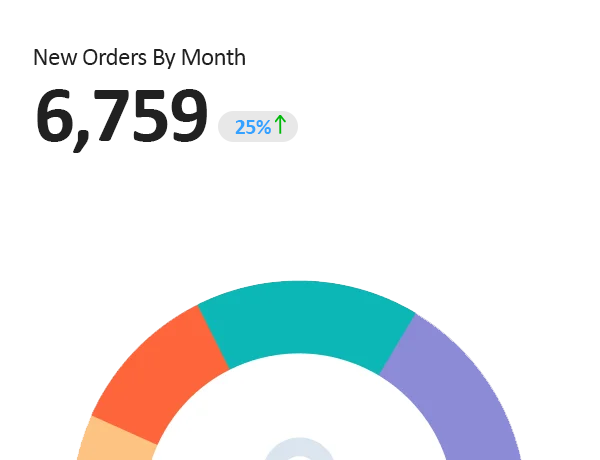Click the 6,759 orders total
The height and width of the screenshot is (460, 600).
[x=122, y=117]
